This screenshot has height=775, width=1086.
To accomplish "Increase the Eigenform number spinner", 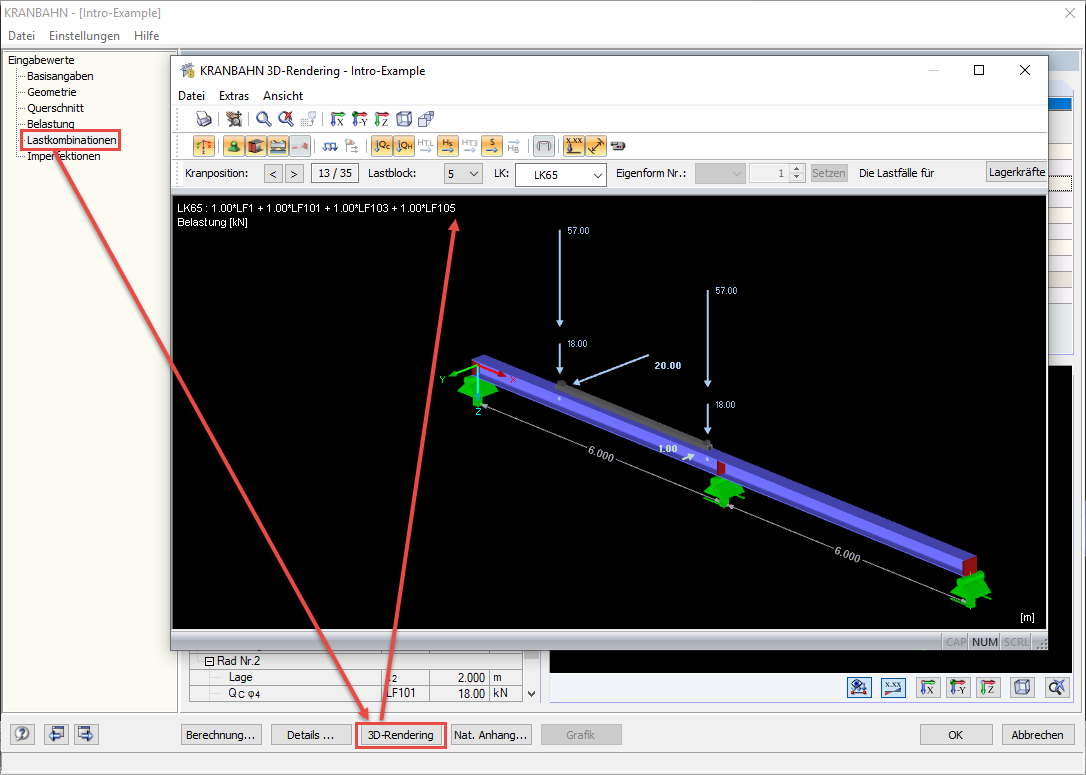I will tap(796, 169).
